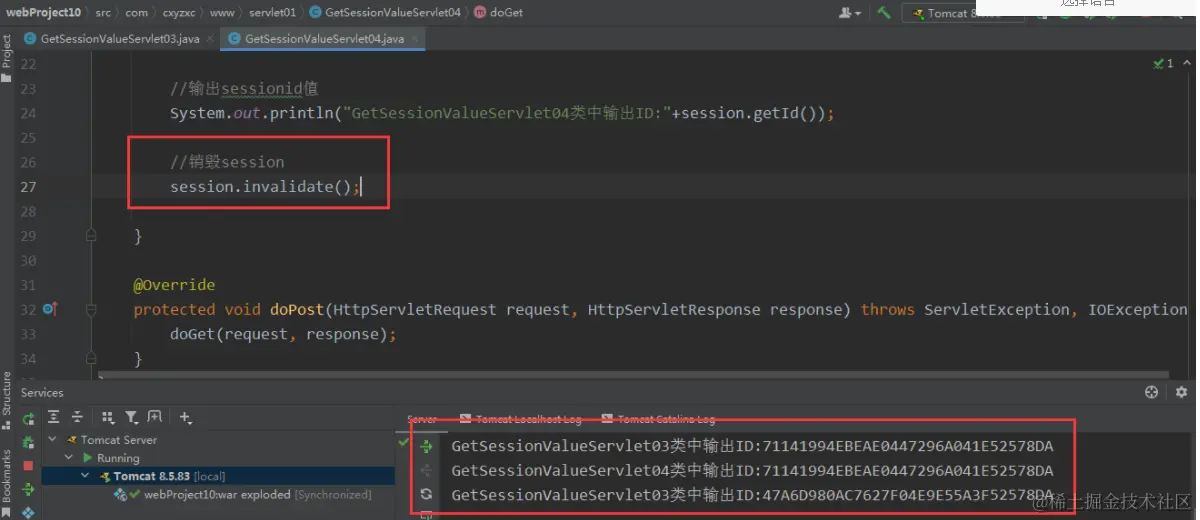The image size is (1200, 520).
Task: Open the Tomcat run configuration dropdown
Action: click(963, 13)
